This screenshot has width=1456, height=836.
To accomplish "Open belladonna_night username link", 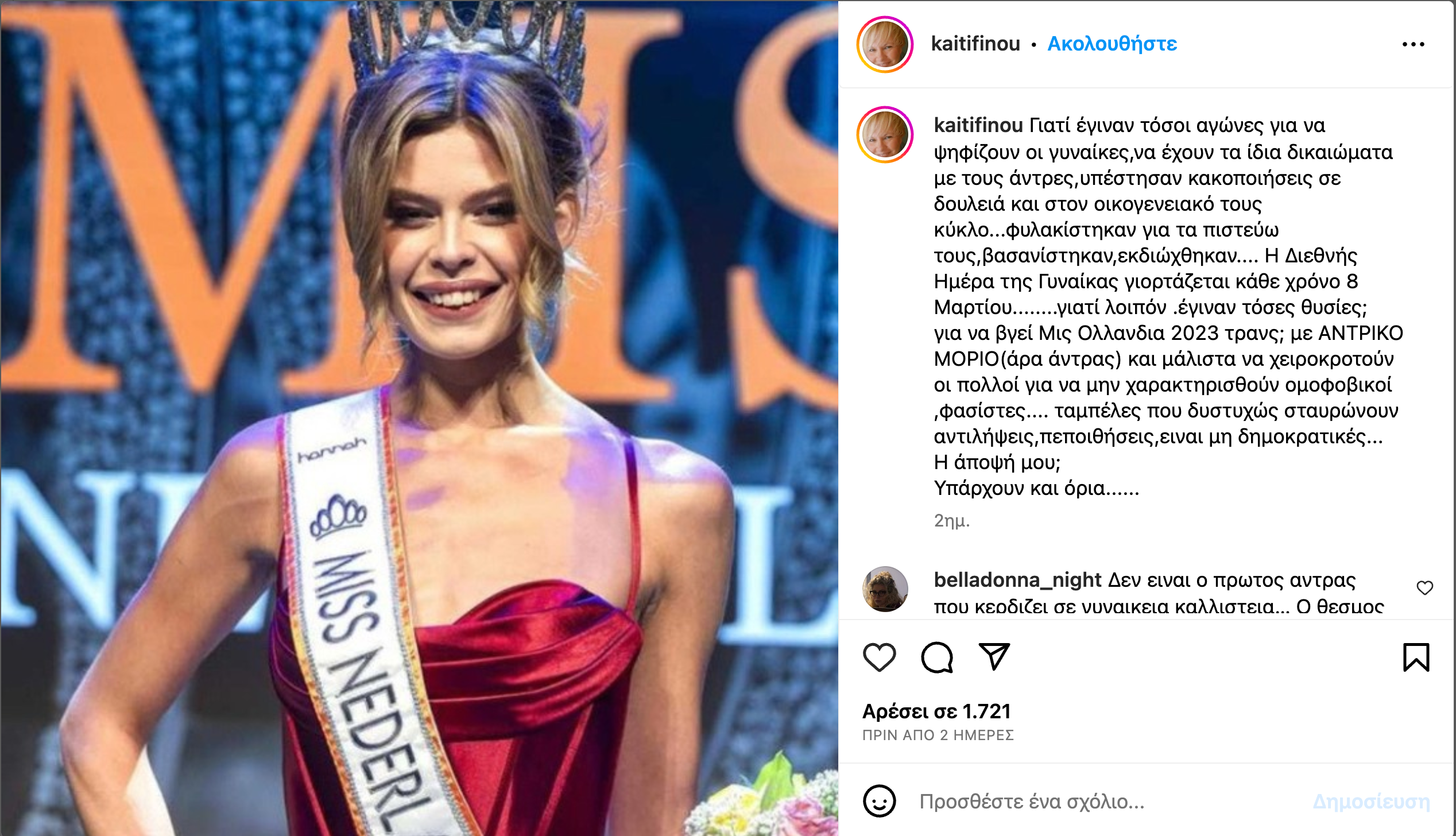I will tap(1017, 580).
